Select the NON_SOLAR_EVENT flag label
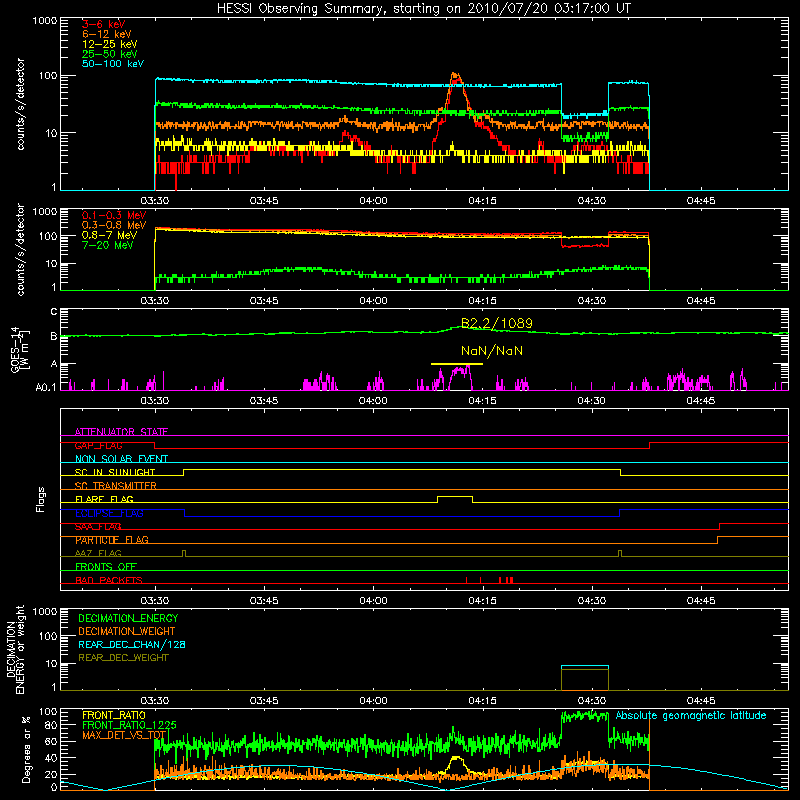This screenshot has width=800, height=800. pyautogui.click(x=121, y=459)
